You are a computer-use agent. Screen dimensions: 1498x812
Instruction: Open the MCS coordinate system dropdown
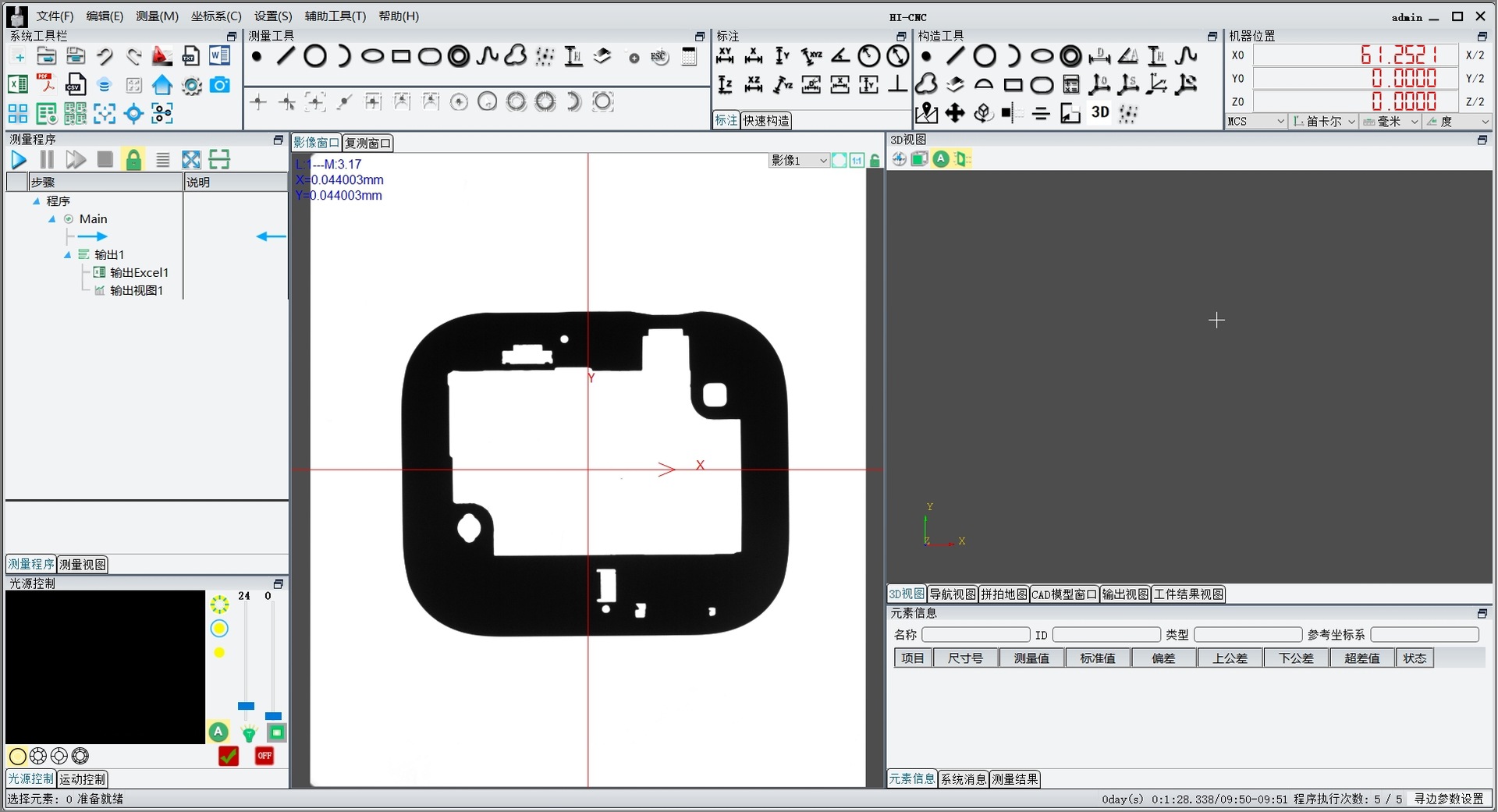pyautogui.click(x=1256, y=122)
